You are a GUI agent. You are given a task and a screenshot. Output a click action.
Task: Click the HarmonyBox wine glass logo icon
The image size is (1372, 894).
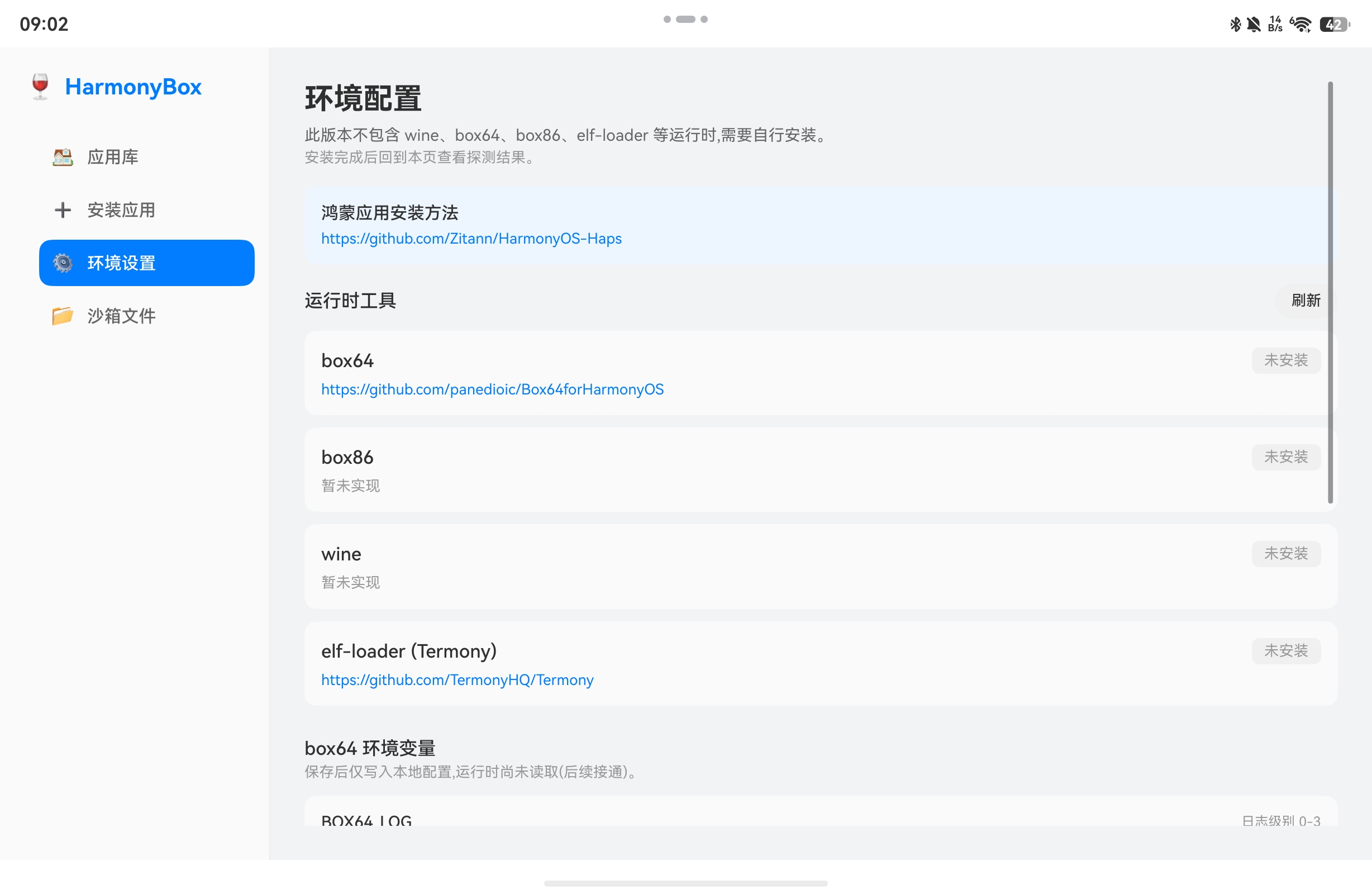pyautogui.click(x=40, y=87)
